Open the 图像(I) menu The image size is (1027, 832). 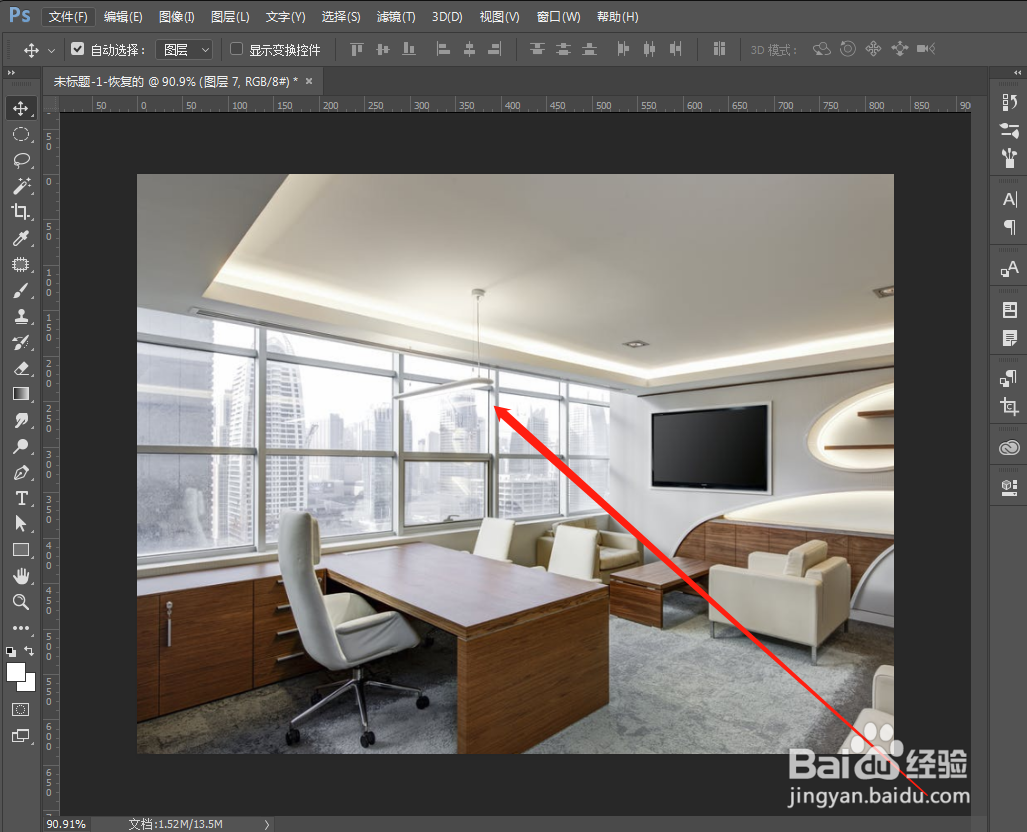click(x=177, y=16)
